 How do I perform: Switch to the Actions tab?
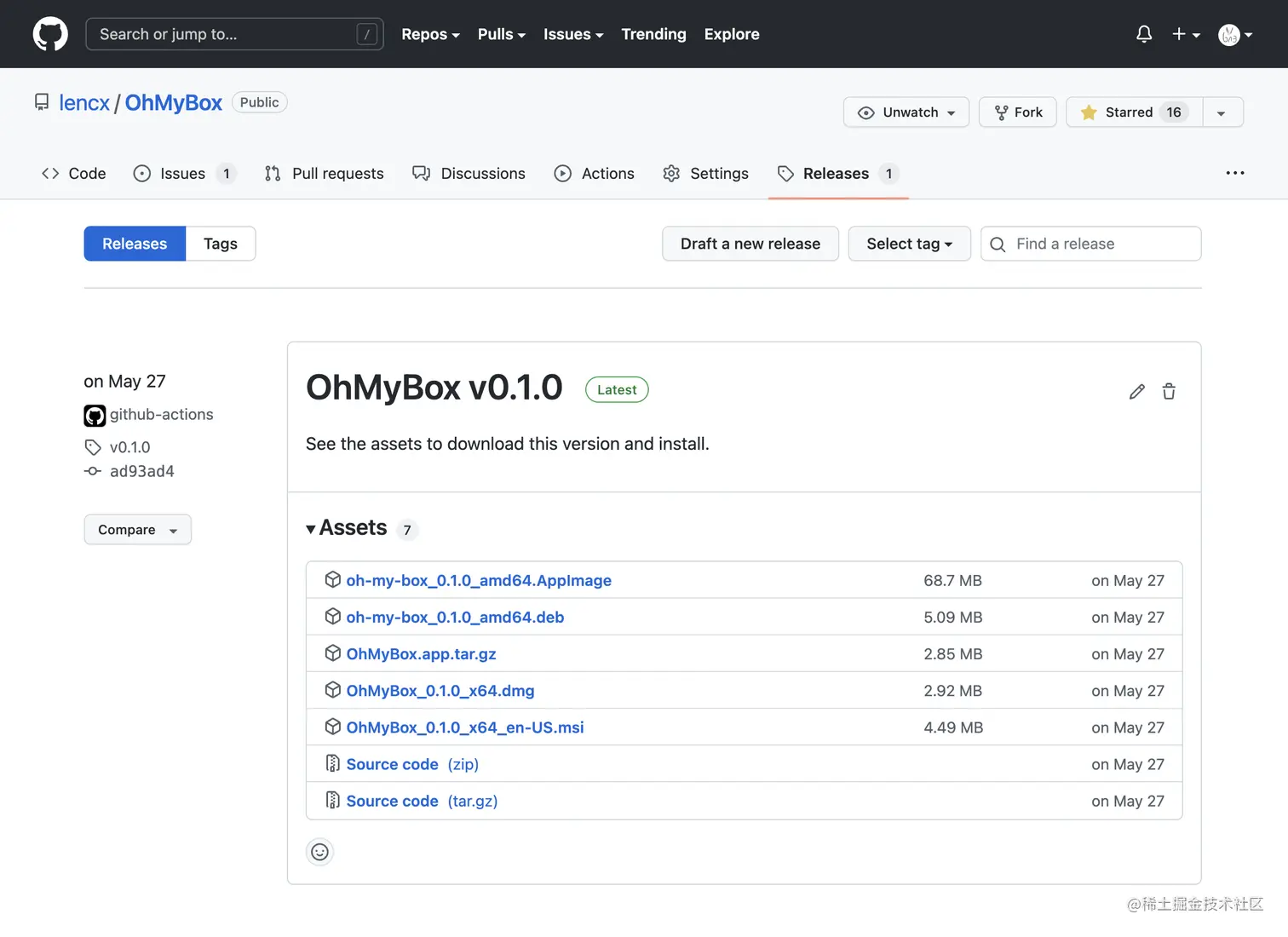point(595,174)
